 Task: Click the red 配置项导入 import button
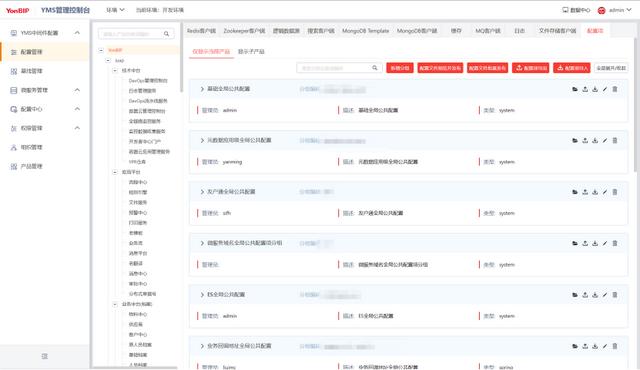click(x=572, y=68)
